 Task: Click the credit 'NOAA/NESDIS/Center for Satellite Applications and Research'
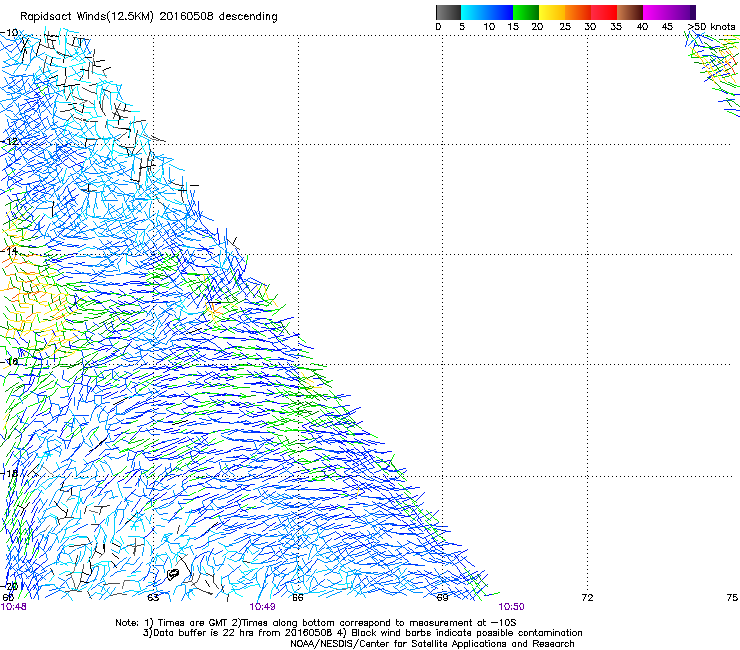pyautogui.click(x=432, y=644)
